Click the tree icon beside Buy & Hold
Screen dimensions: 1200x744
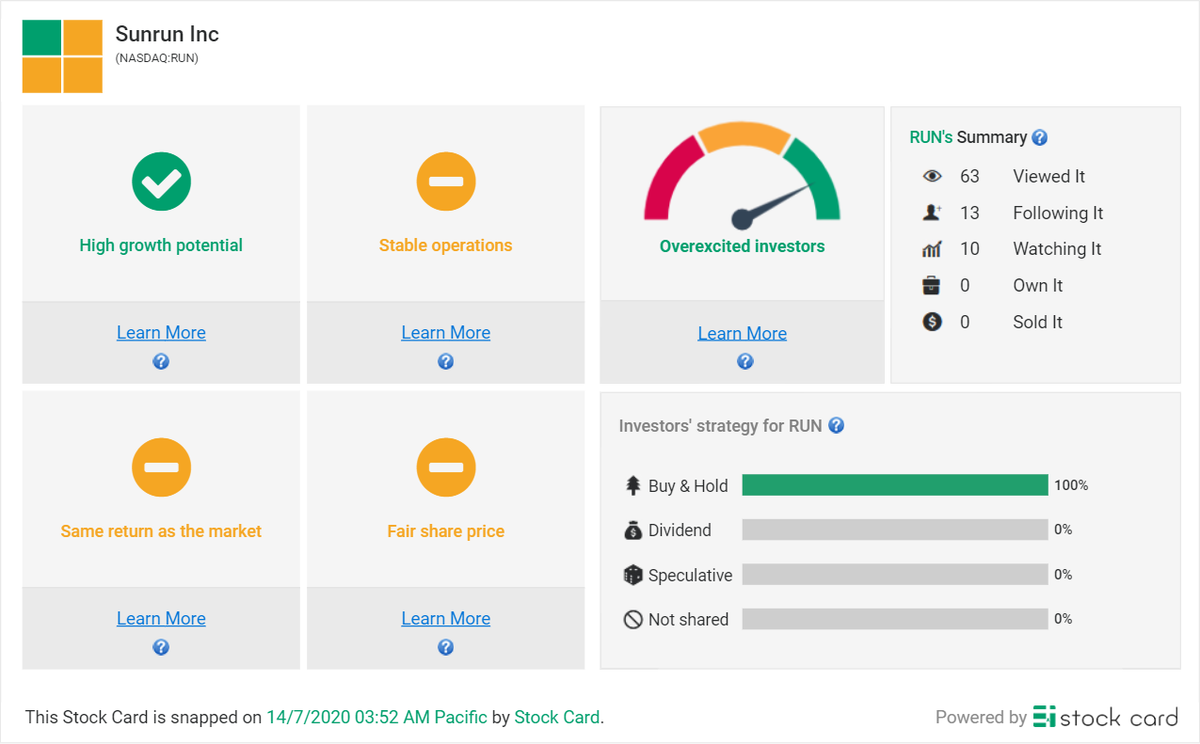click(x=633, y=485)
